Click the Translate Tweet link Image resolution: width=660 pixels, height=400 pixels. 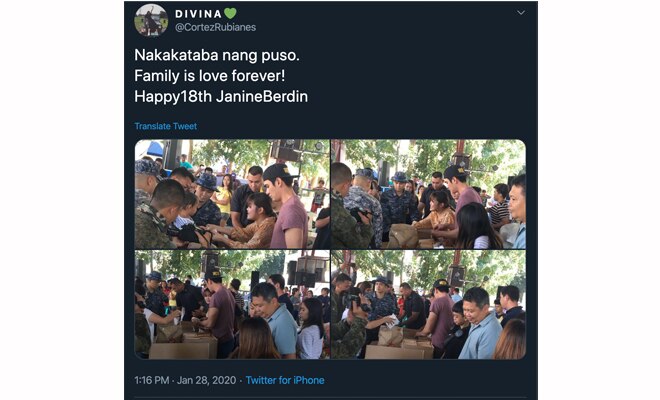pos(165,126)
